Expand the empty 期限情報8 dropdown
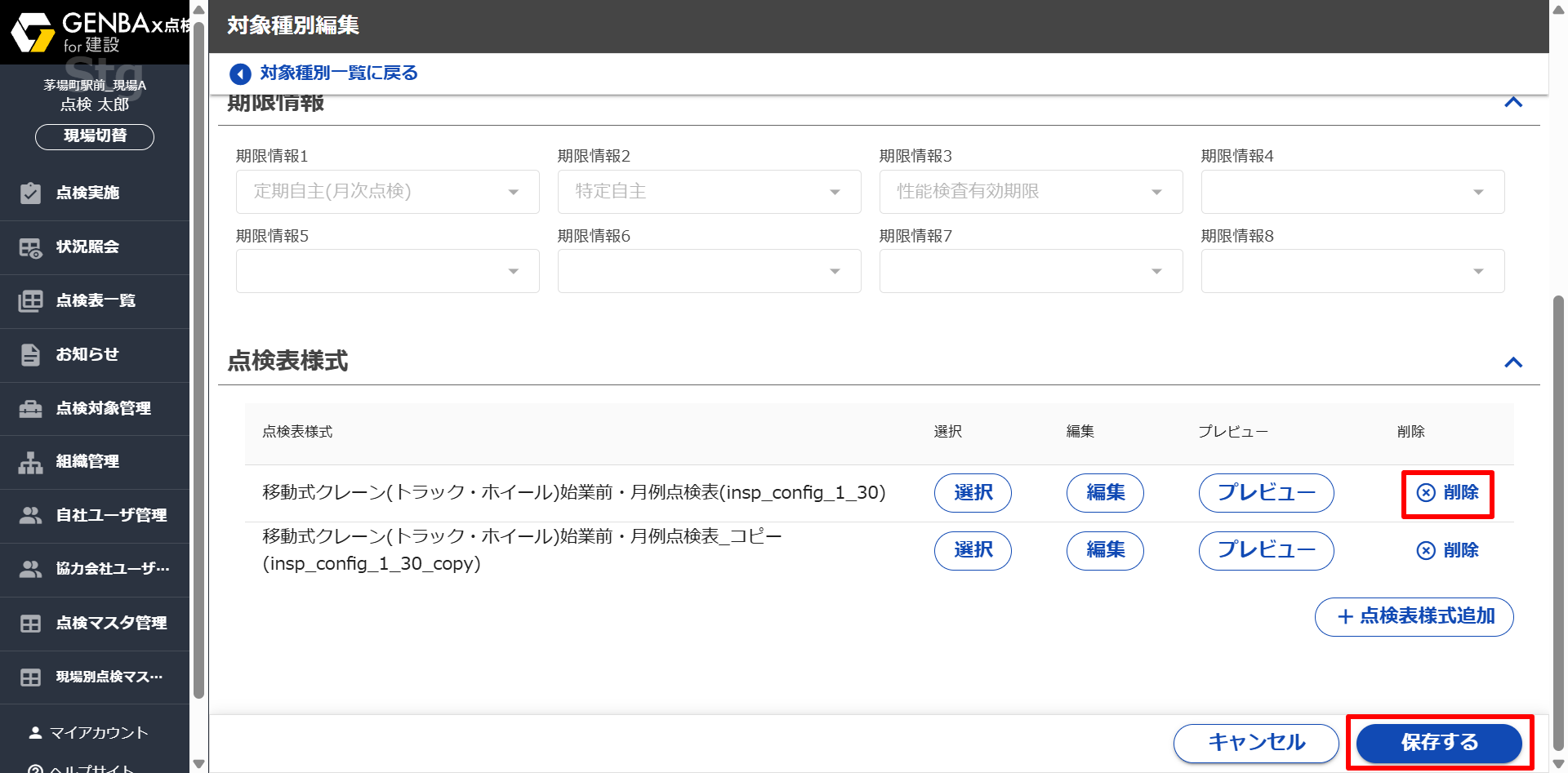This screenshot has height=773, width=1568. (1352, 271)
